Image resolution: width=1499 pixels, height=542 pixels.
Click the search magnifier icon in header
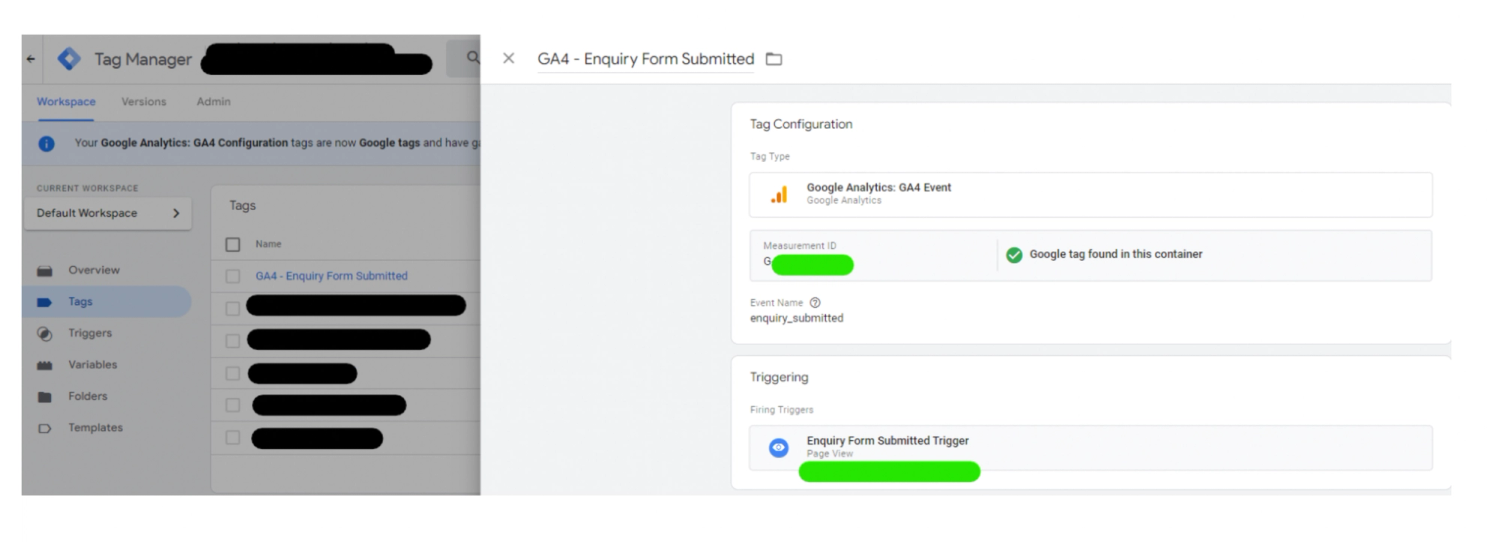click(473, 59)
